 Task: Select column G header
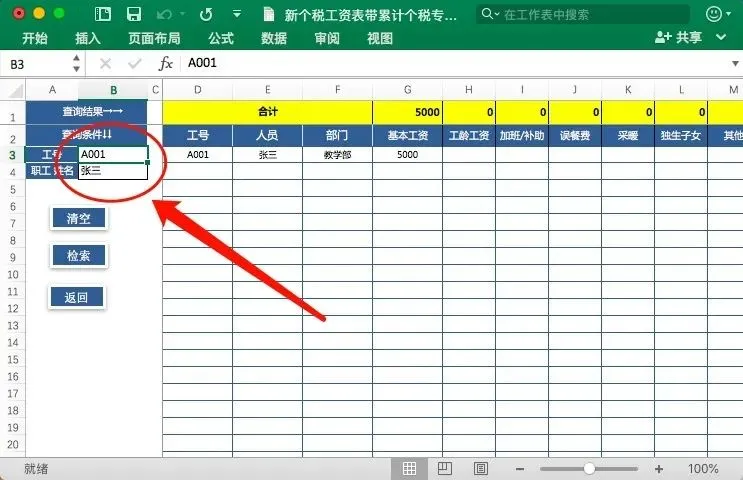408,90
